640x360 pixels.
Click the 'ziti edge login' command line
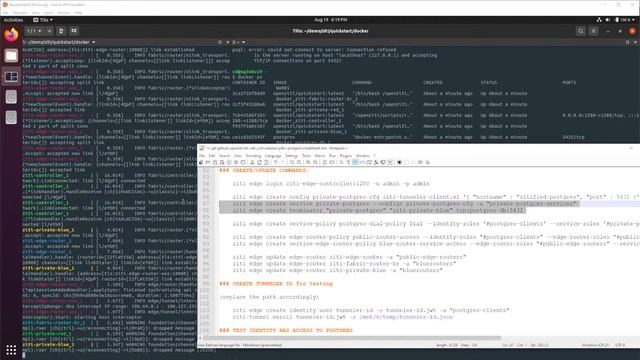[x=331, y=184]
